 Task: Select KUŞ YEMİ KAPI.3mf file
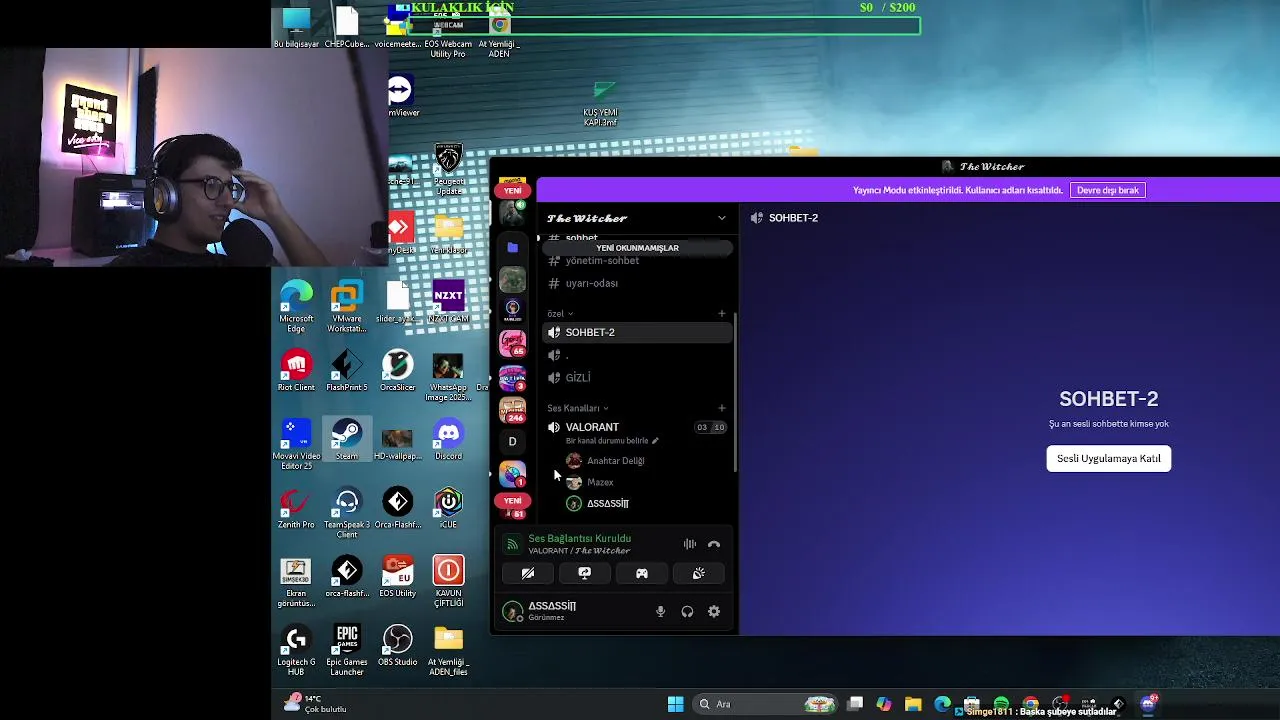(x=602, y=105)
